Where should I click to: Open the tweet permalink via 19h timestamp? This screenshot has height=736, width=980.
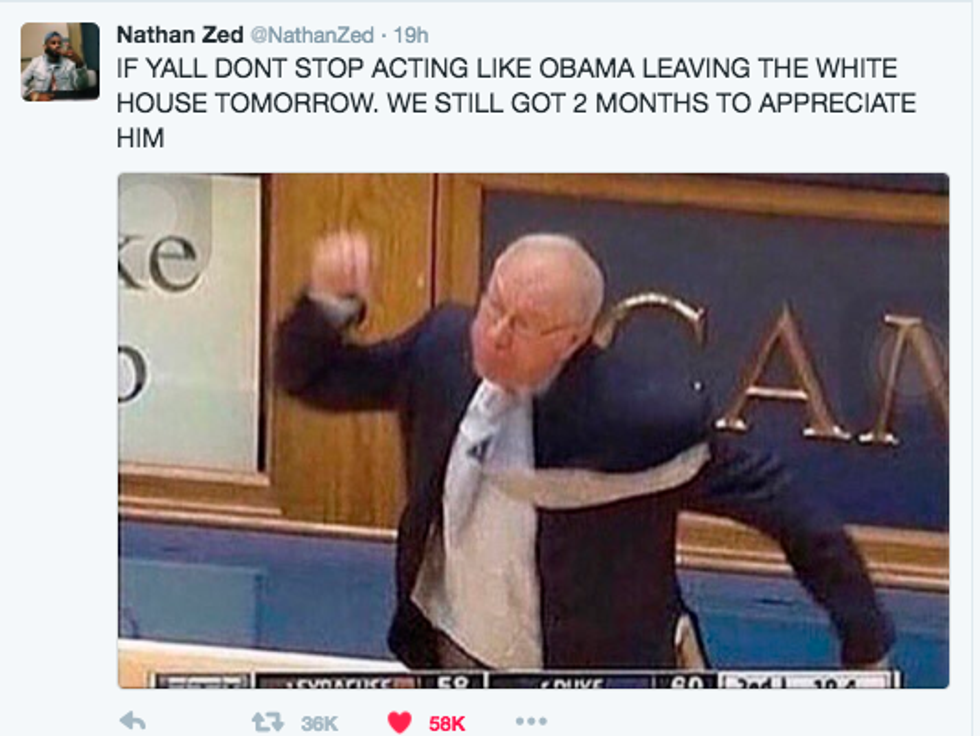411,35
